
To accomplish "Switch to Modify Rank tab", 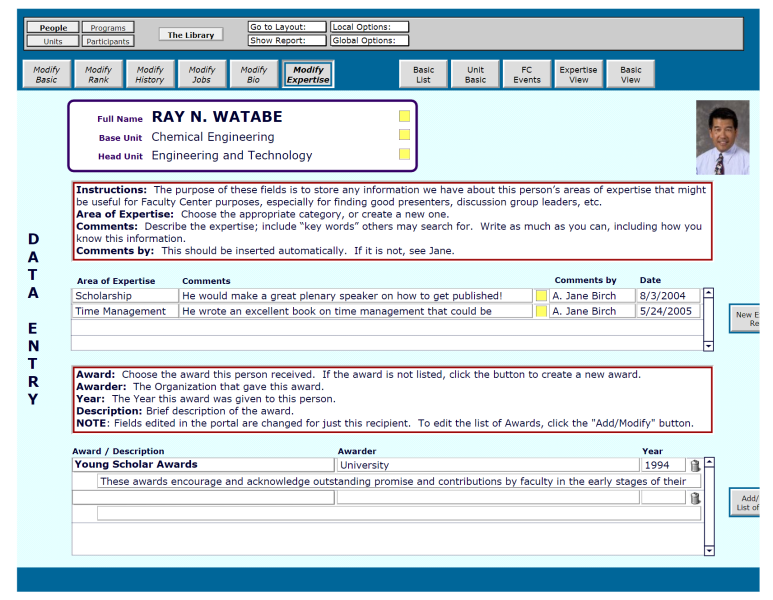I will (x=99, y=74).
